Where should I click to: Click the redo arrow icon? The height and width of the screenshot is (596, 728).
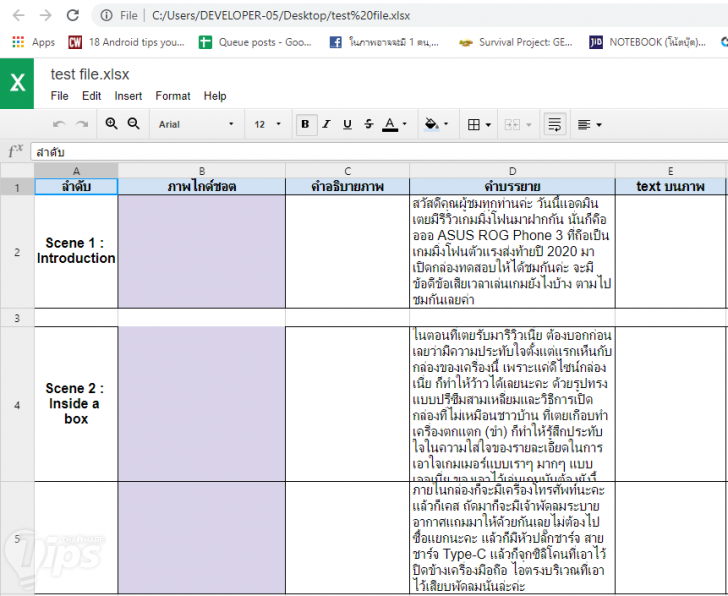point(82,124)
